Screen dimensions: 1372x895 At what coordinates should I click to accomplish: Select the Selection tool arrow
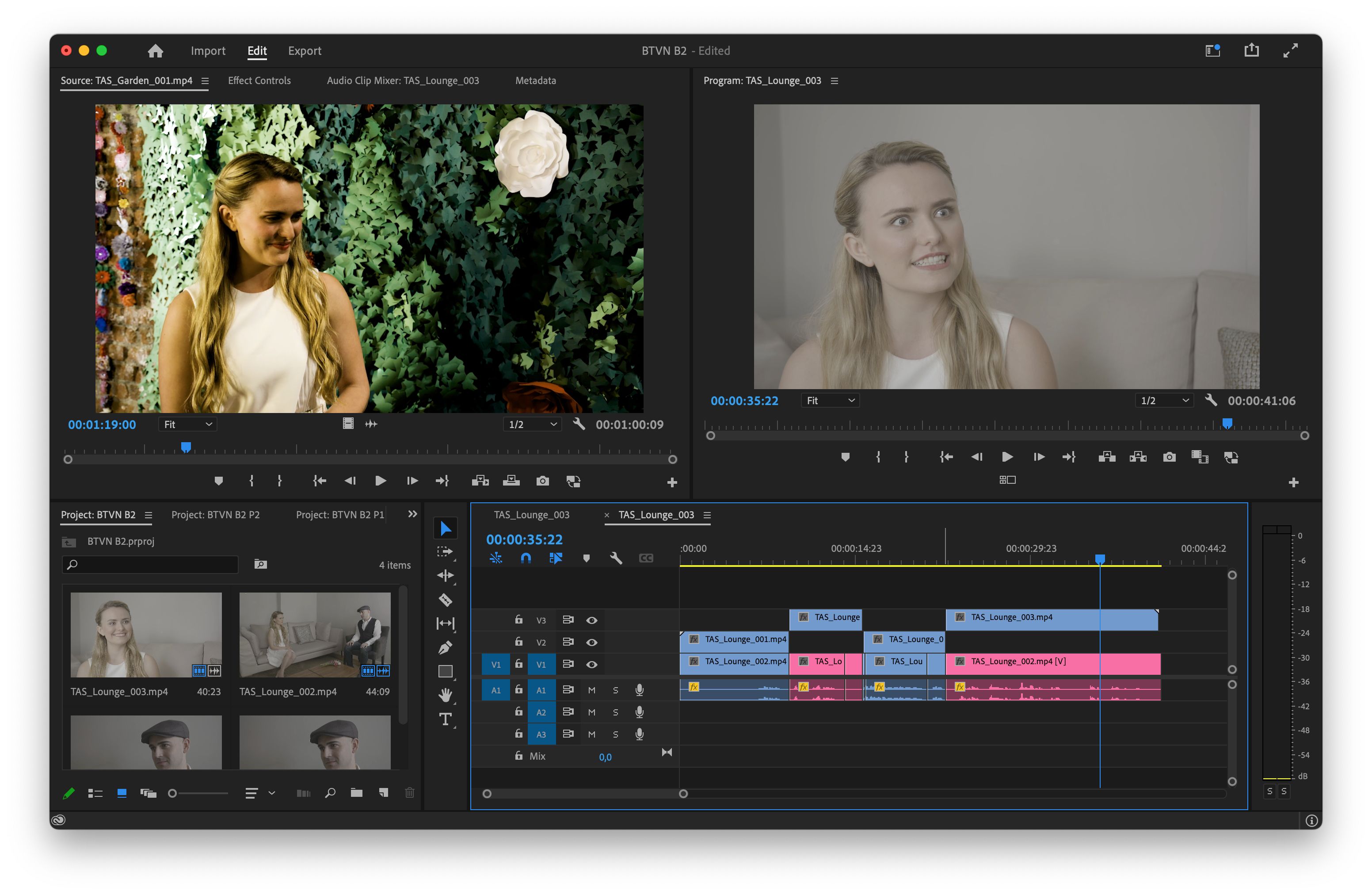445,528
